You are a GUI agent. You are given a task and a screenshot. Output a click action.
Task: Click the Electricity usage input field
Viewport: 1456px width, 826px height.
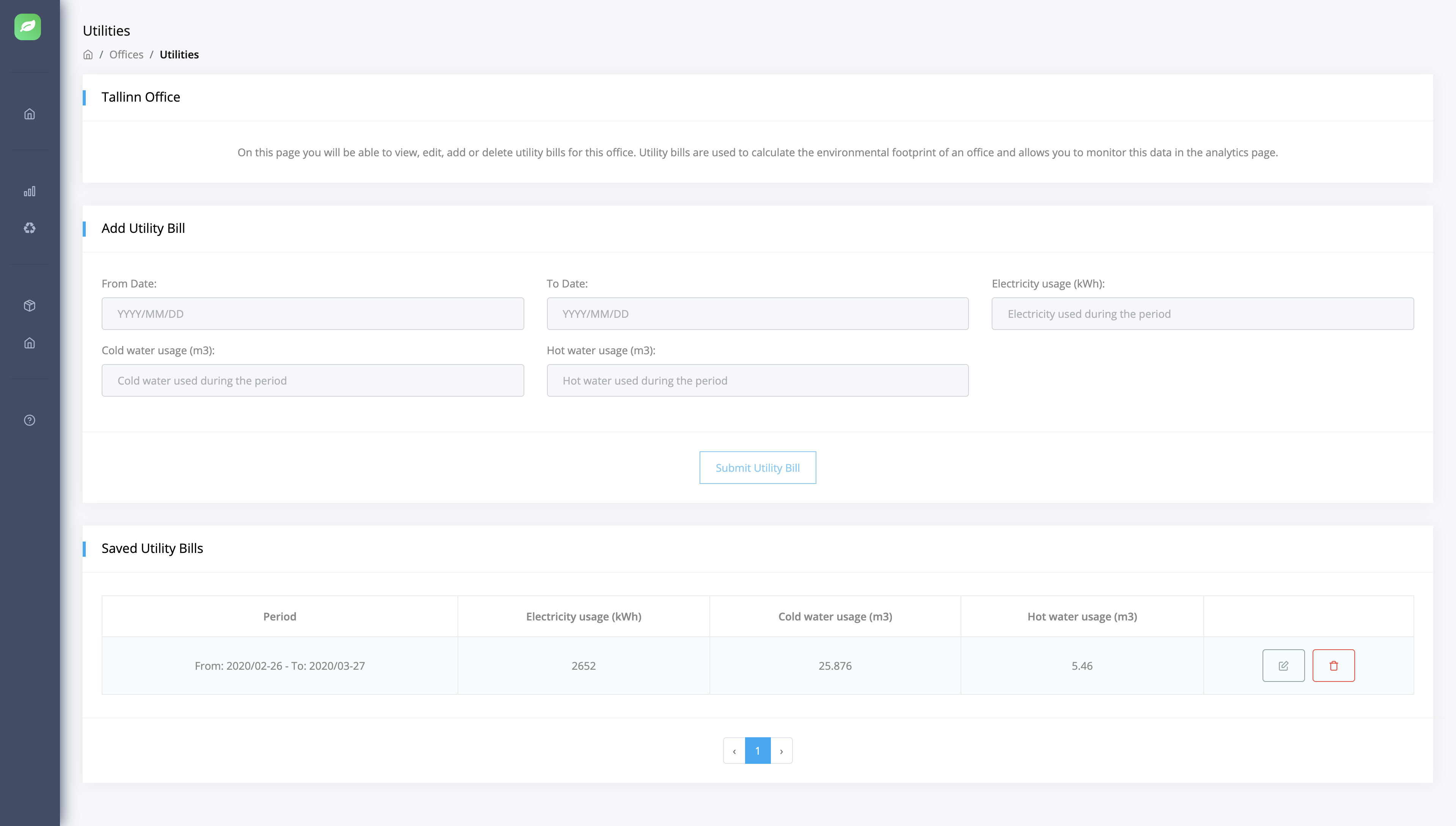tap(1202, 314)
